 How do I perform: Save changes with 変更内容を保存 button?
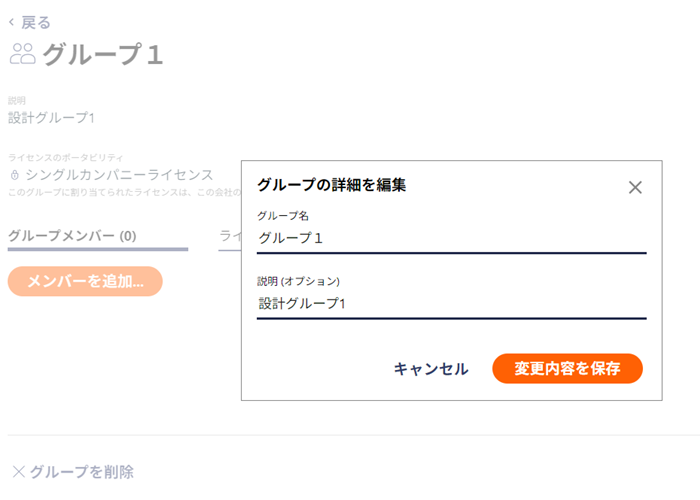567,368
